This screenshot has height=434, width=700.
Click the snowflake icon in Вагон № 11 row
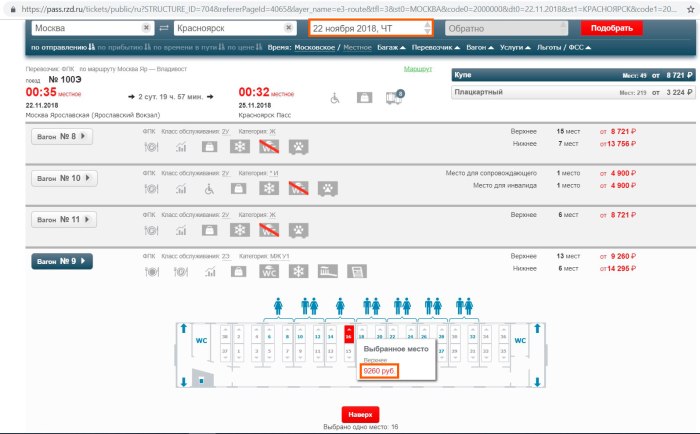[240, 230]
